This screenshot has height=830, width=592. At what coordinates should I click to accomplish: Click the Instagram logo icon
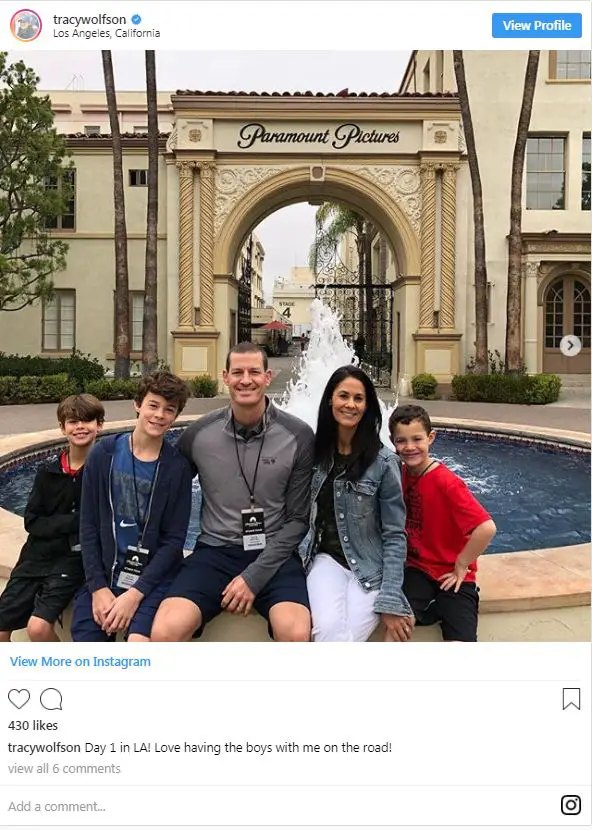tap(571, 805)
